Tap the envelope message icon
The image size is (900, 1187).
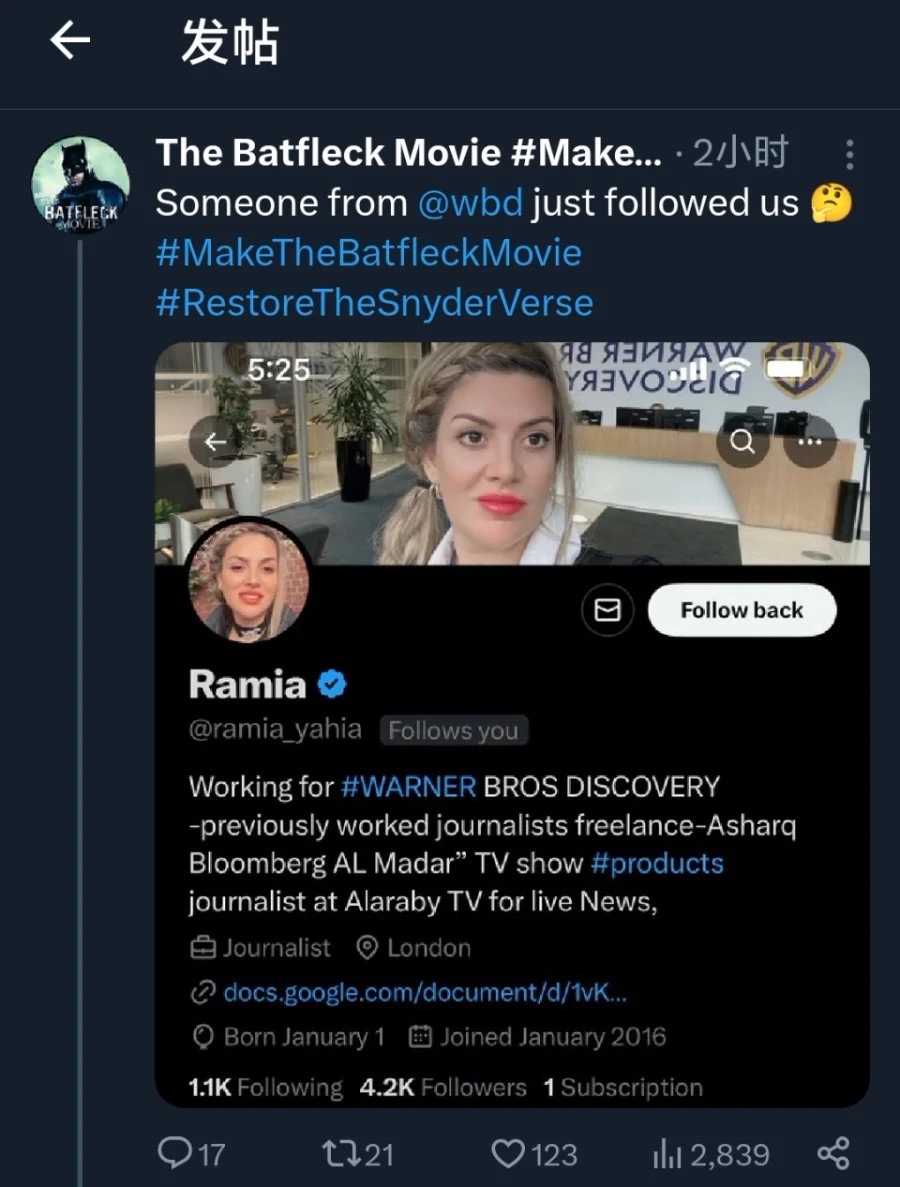click(607, 610)
